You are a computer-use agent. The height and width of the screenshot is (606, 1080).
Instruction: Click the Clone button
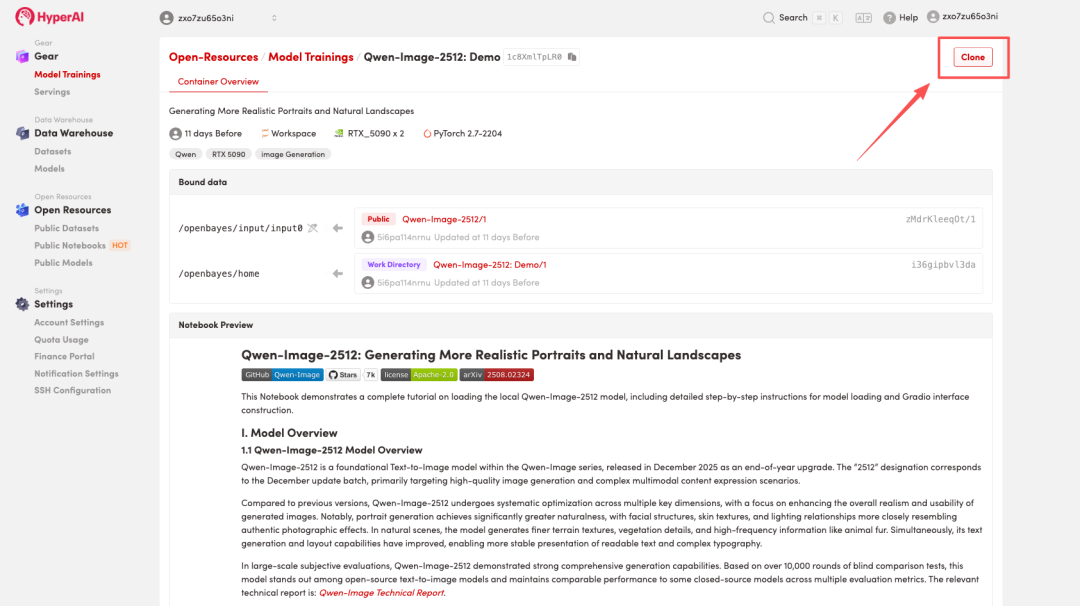[972, 58]
